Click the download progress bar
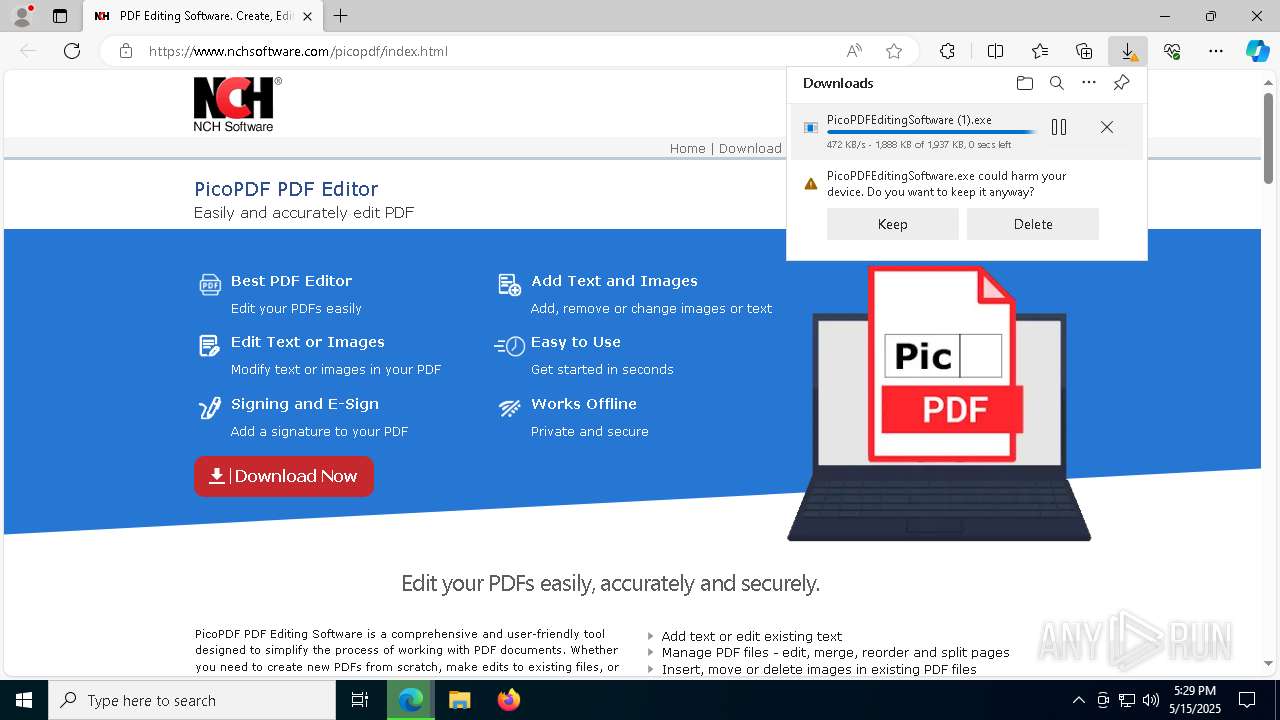The width and height of the screenshot is (1280, 720). pyautogui.click(x=932, y=132)
